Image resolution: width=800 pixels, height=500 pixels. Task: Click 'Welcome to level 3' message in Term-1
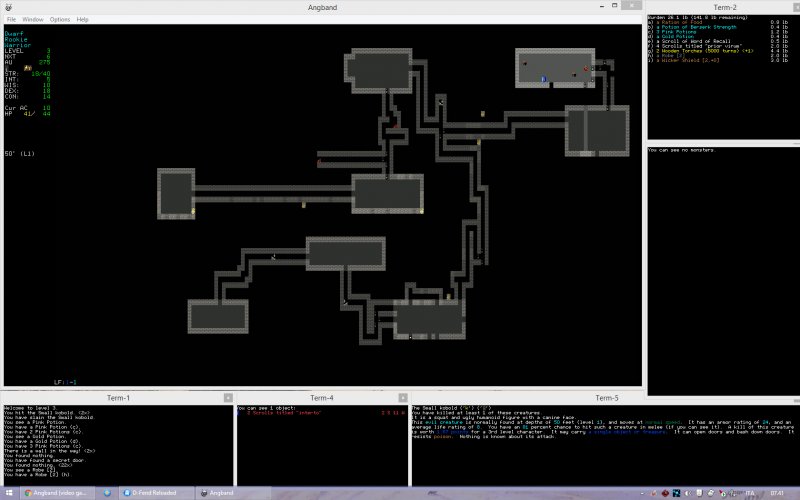[30, 408]
